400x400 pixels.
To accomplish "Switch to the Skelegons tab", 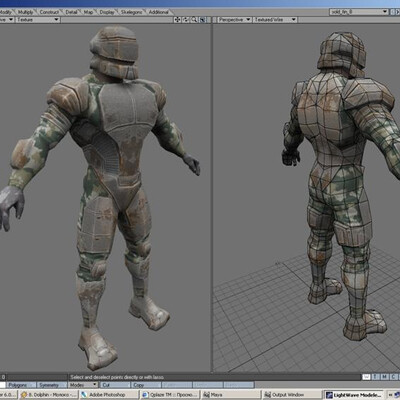I will tap(131, 12).
